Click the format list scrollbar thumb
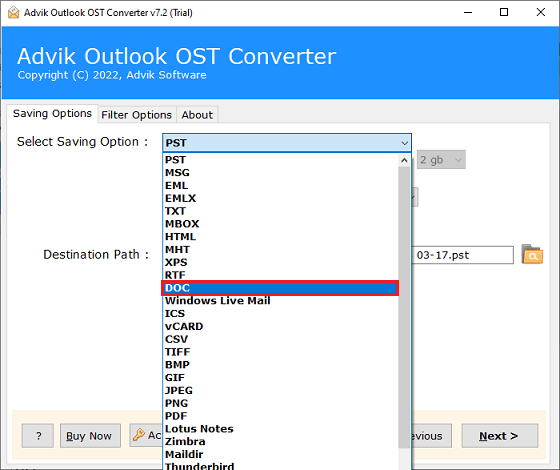560x470 pixels. pyautogui.click(x=404, y=307)
